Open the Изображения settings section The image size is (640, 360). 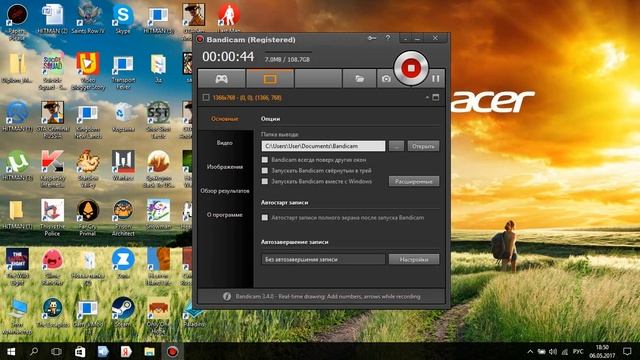coord(225,167)
